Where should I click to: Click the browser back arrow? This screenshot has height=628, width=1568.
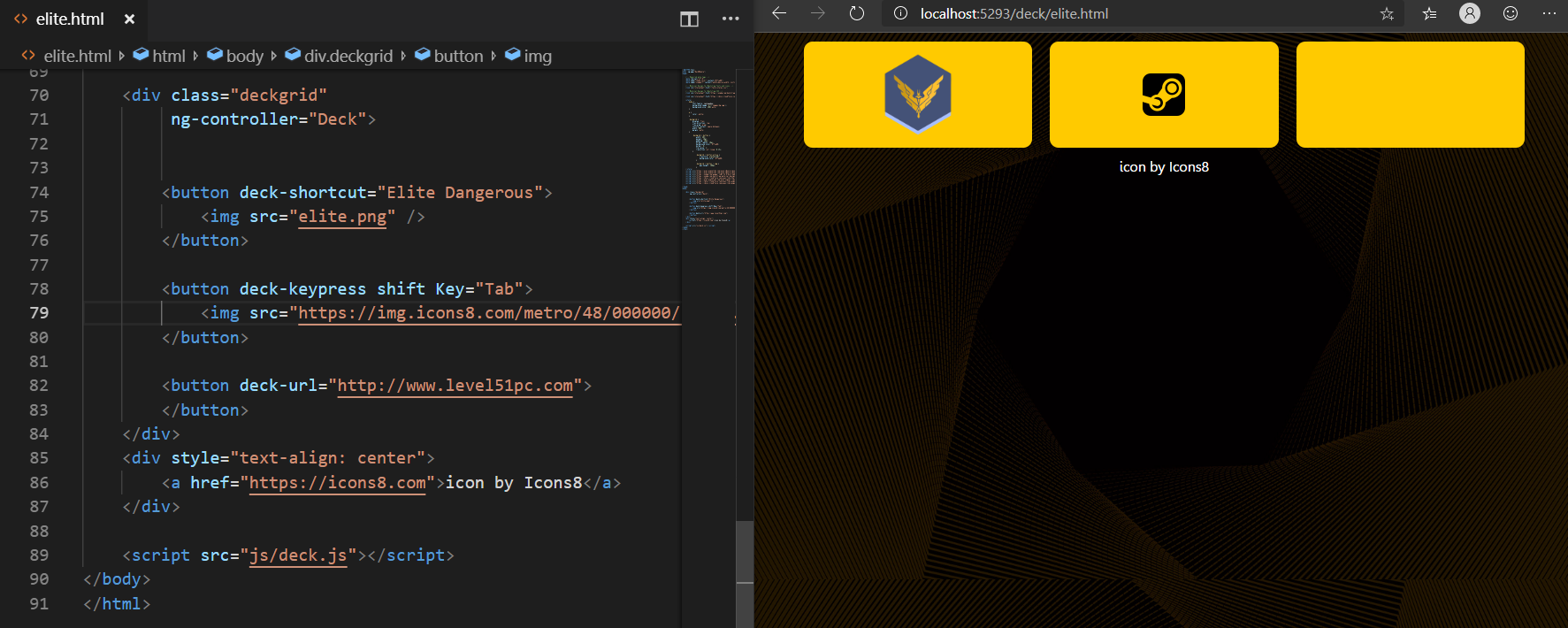point(779,13)
